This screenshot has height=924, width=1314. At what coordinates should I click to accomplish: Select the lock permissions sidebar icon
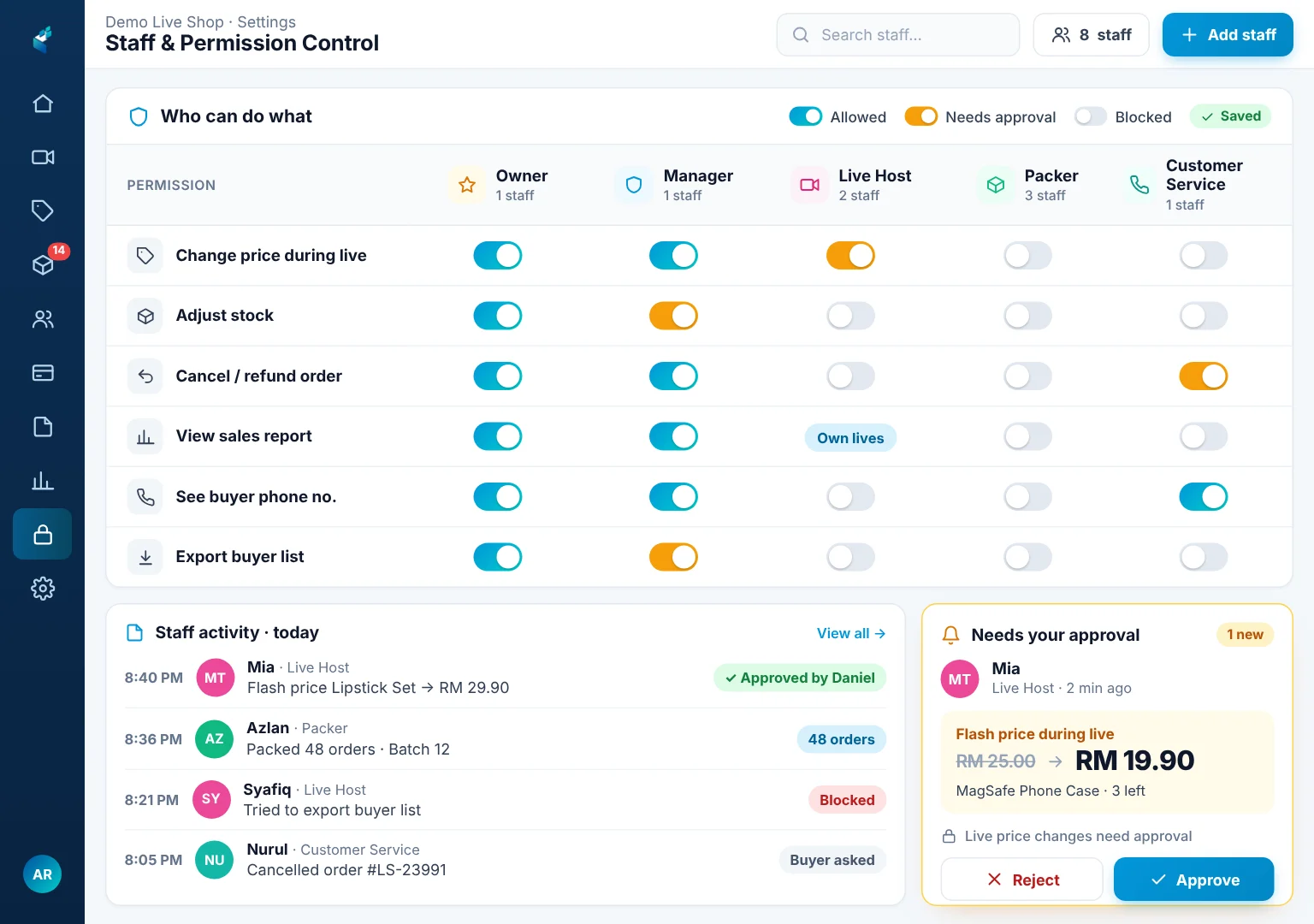(43, 535)
